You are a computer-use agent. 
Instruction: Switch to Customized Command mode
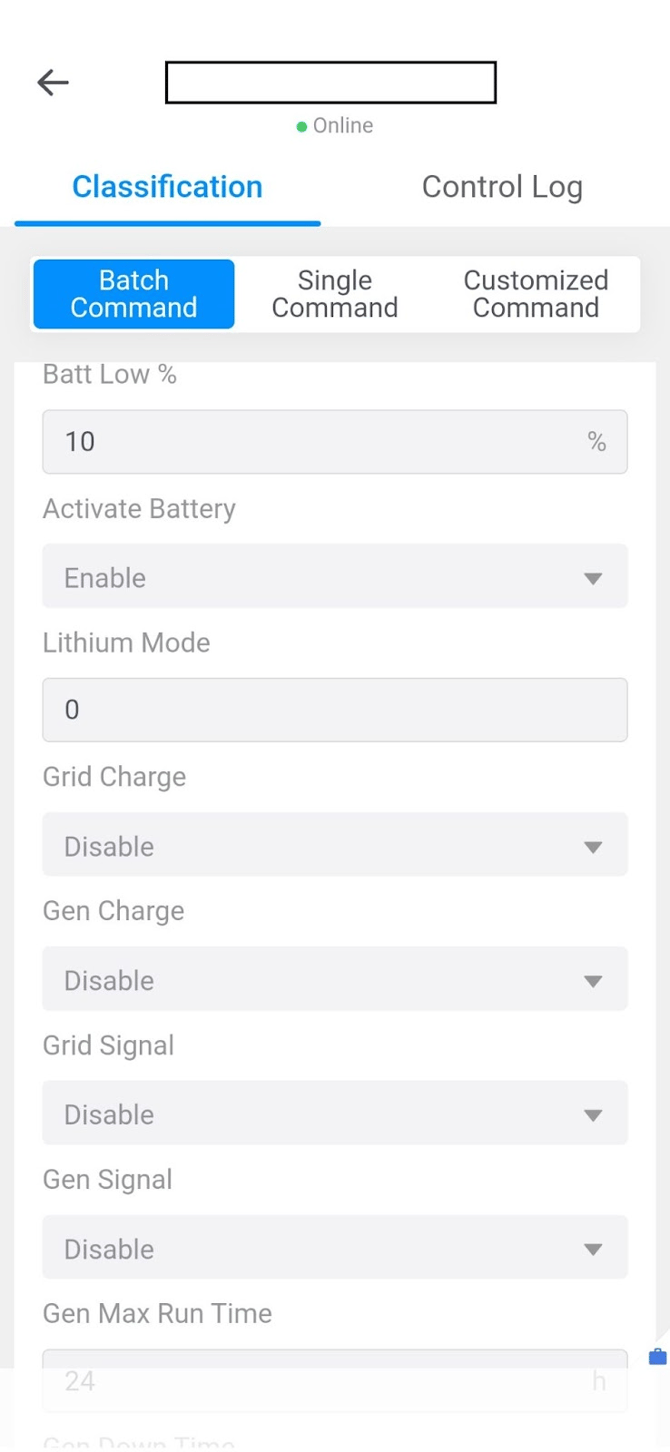536,294
